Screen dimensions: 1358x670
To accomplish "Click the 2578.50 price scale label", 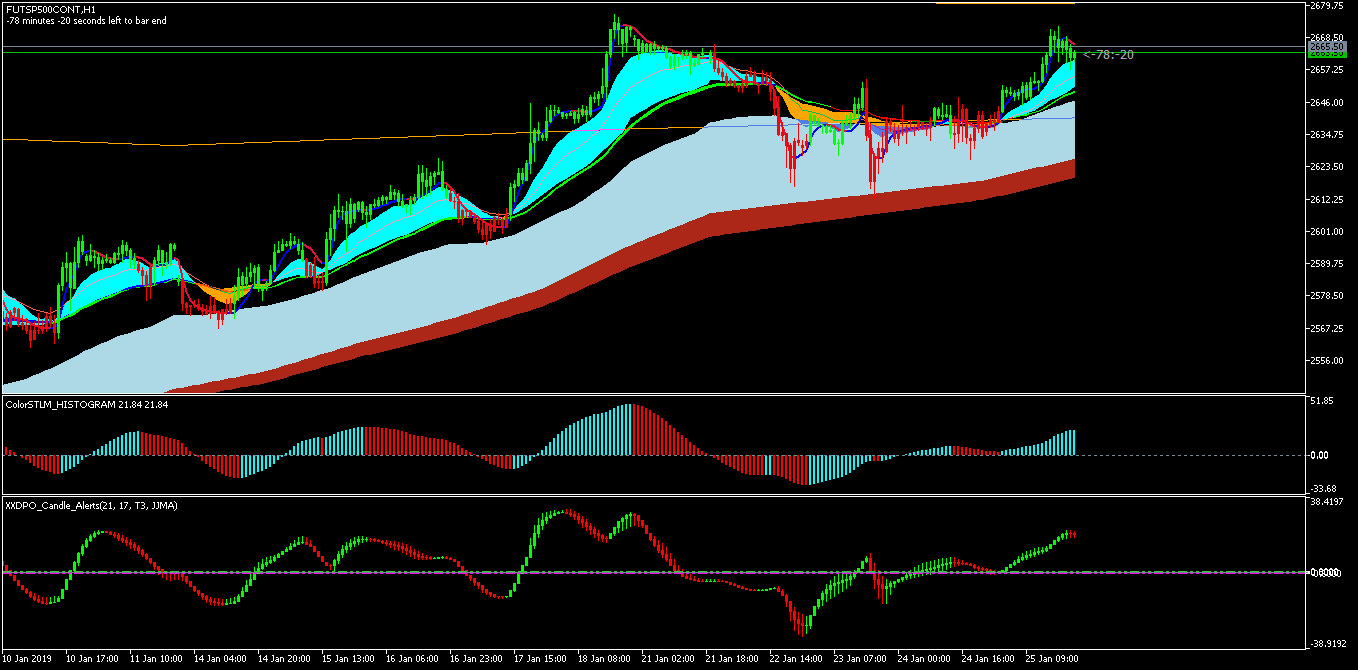I will click(x=1325, y=296).
